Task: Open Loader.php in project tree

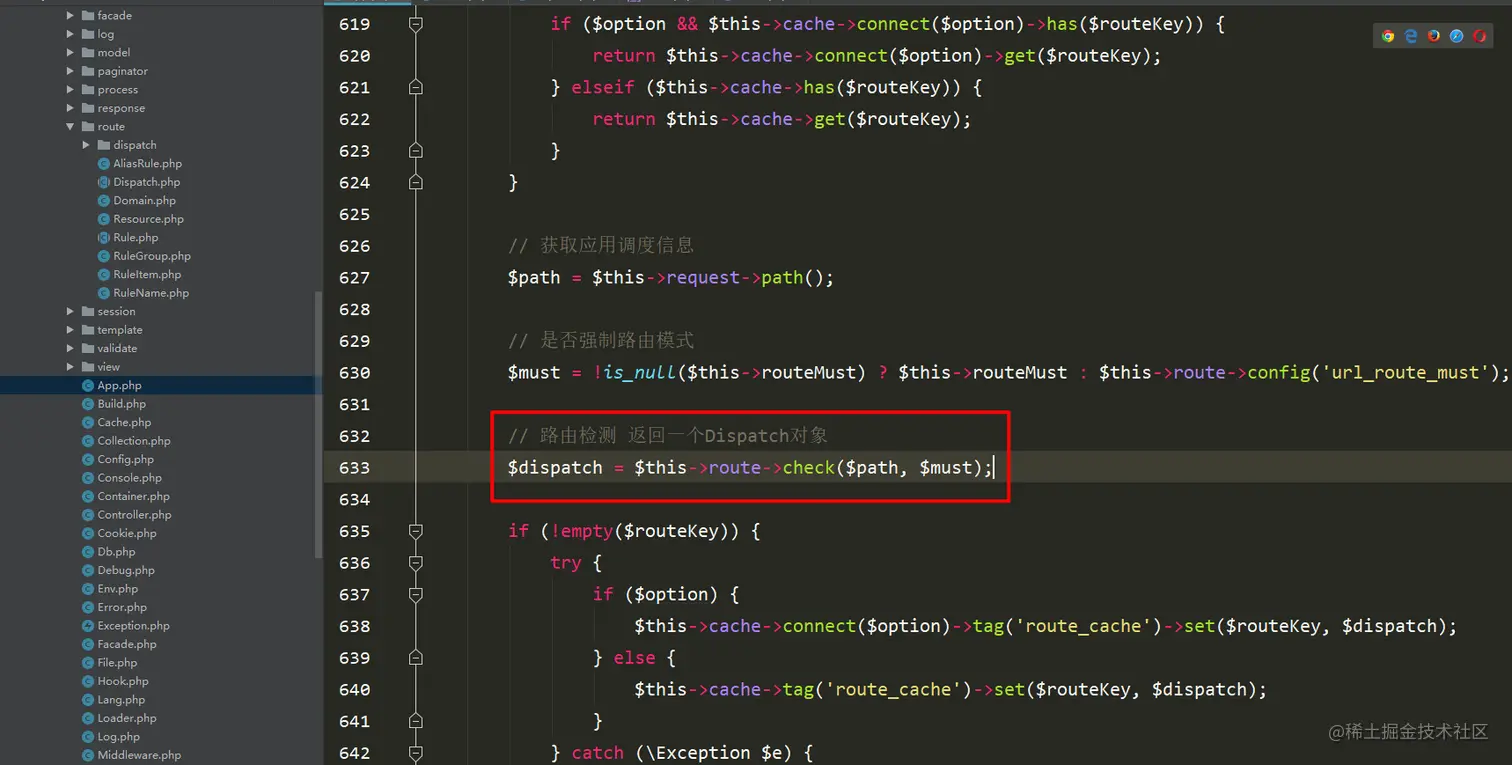Action: pyautogui.click(x=126, y=719)
